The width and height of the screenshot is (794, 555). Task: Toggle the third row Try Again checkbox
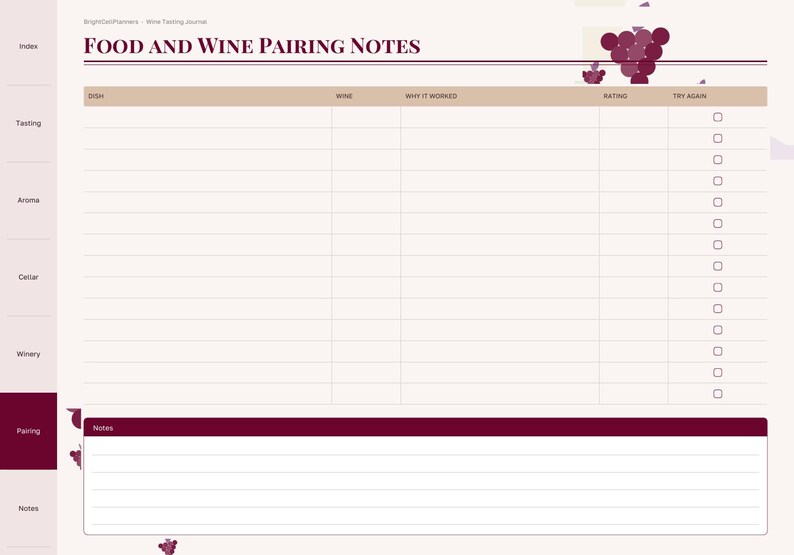718,160
